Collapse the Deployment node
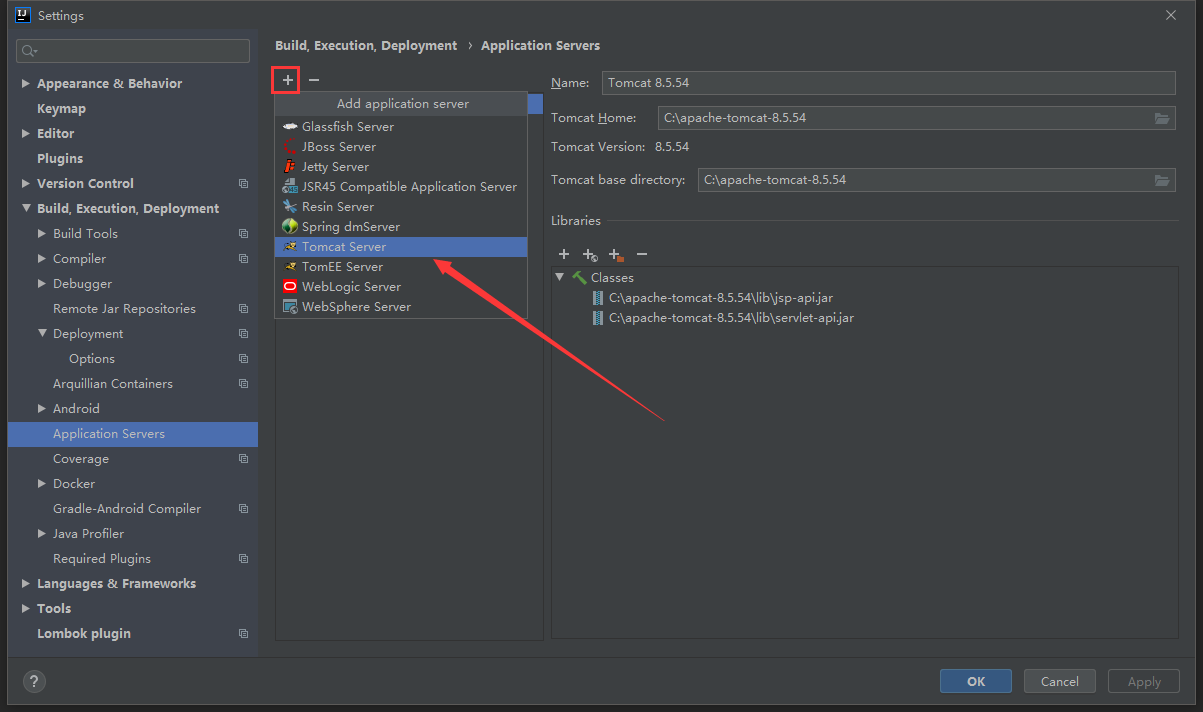Image resolution: width=1203 pixels, height=712 pixels. (x=41, y=334)
